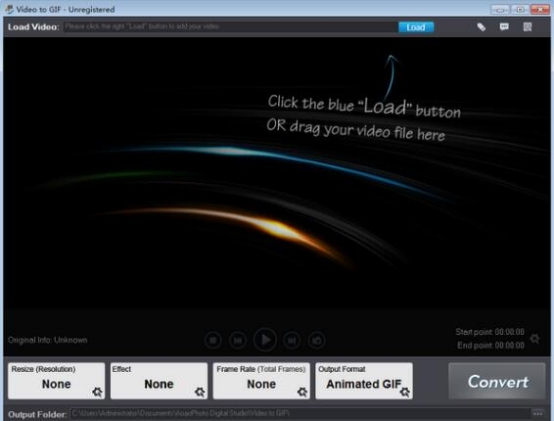This screenshot has width=554, height=421.
Task: Click the Stop playback button
Action: pos(213,340)
